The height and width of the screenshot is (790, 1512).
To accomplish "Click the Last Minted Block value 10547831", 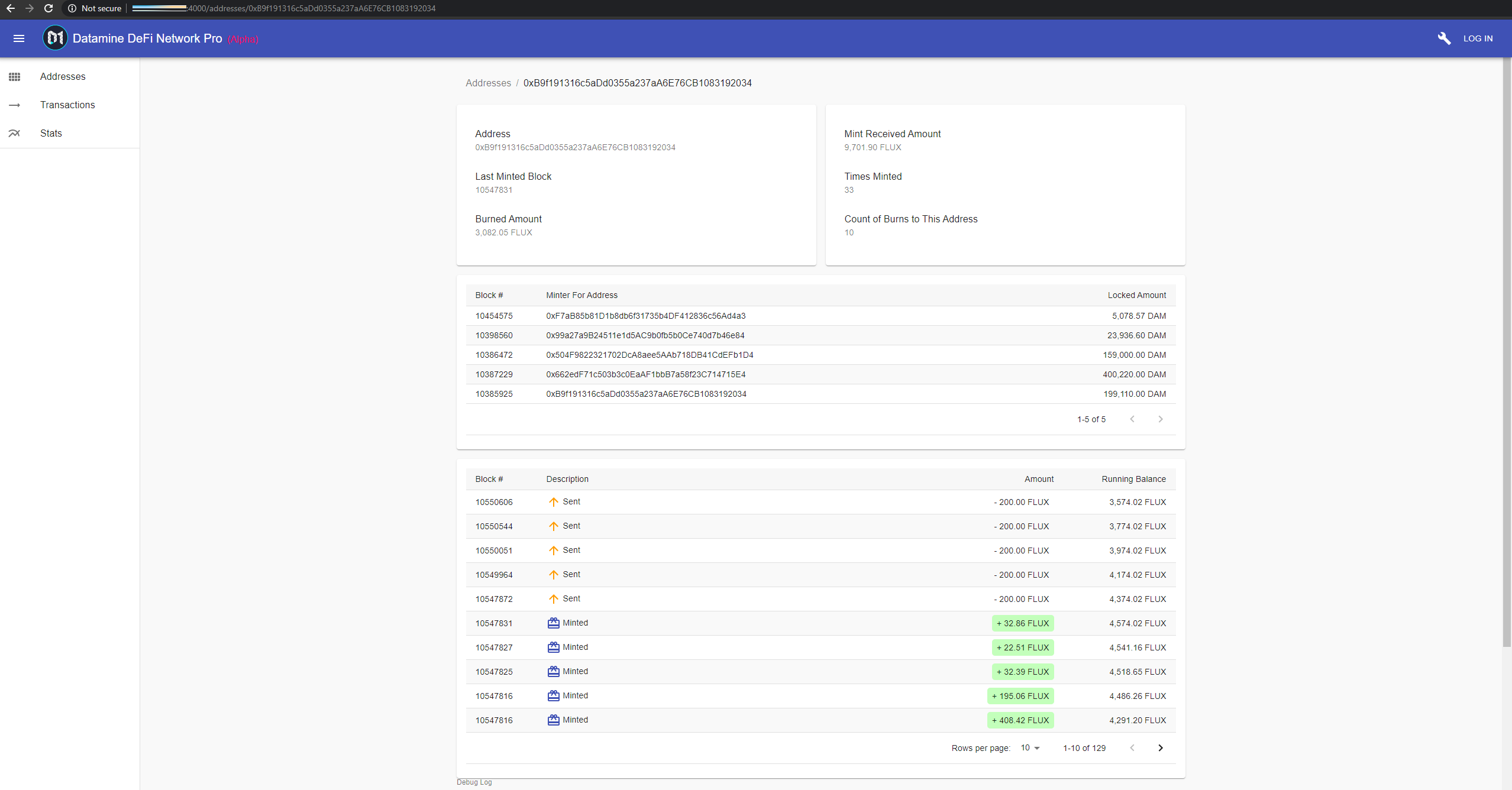I will click(494, 190).
